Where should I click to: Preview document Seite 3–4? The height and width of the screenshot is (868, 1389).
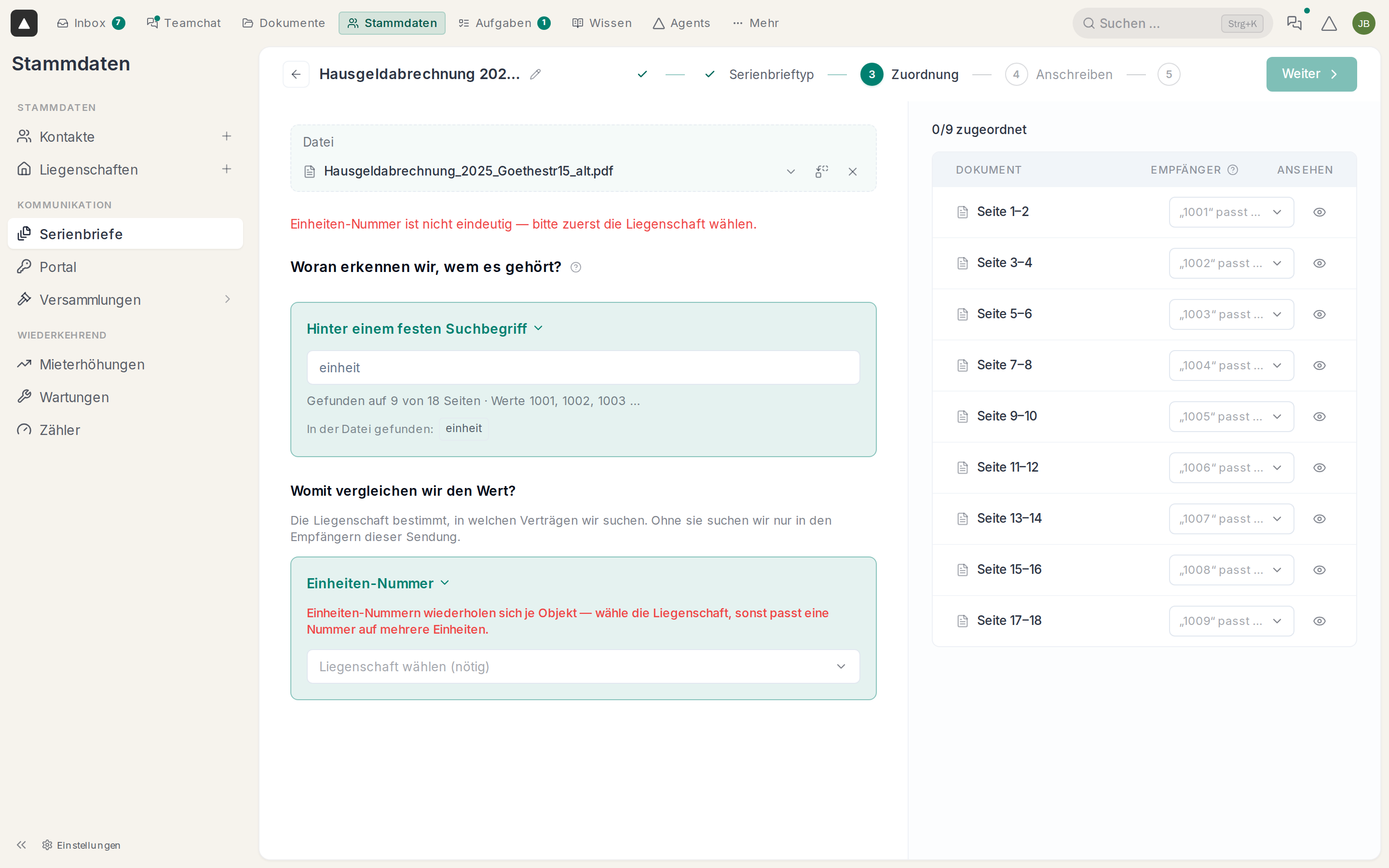[1320, 263]
